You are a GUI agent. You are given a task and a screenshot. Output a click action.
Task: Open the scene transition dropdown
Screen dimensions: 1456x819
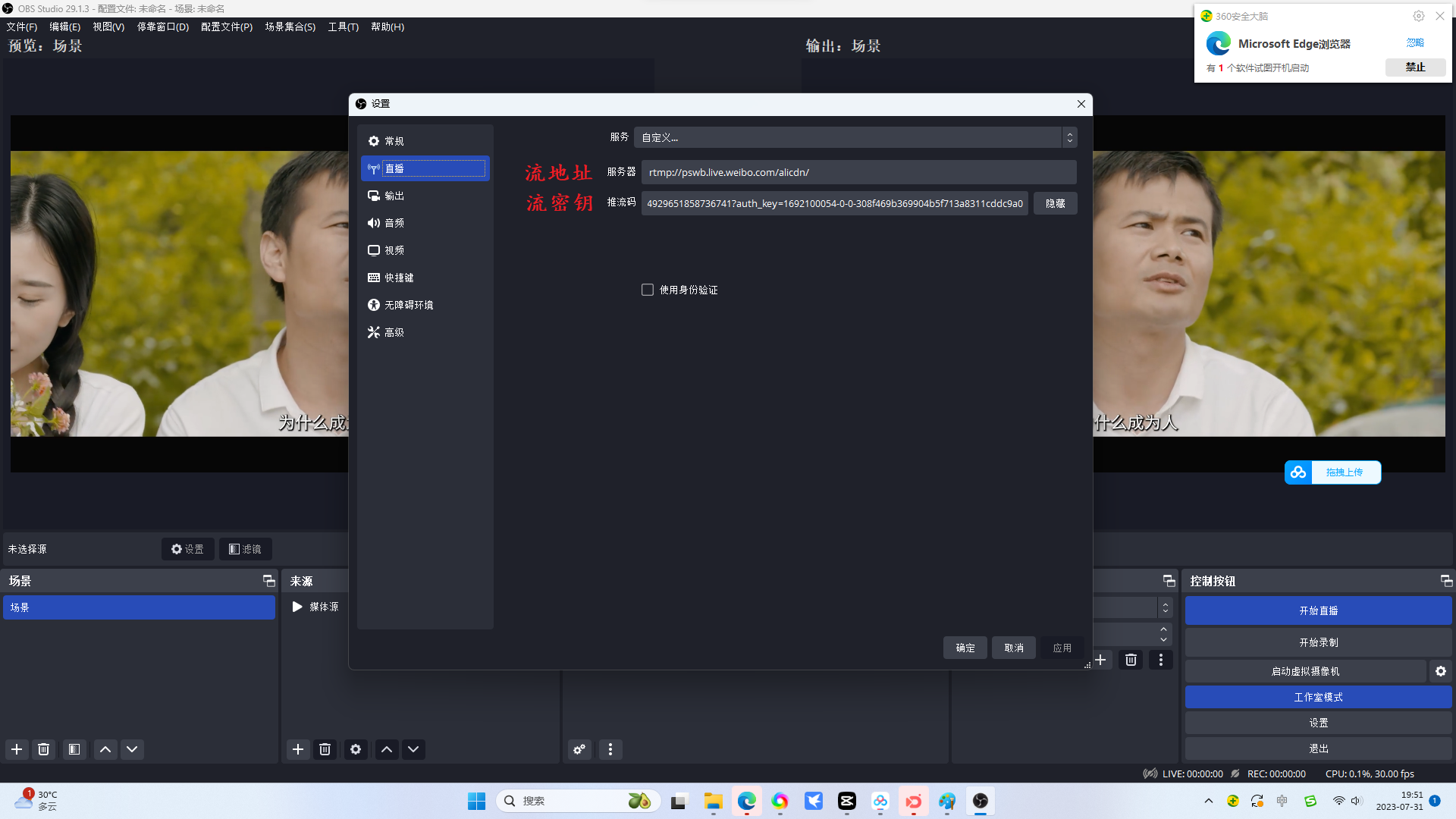tap(1130, 607)
